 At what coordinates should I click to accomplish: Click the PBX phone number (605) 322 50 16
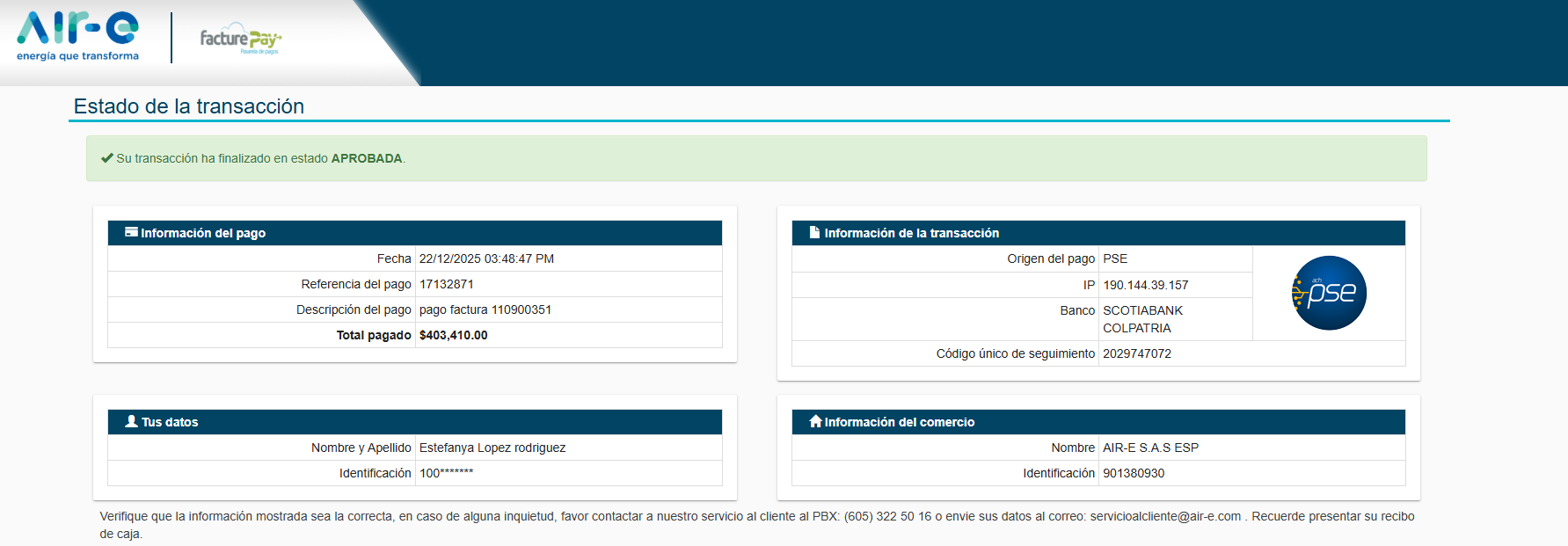(887, 516)
